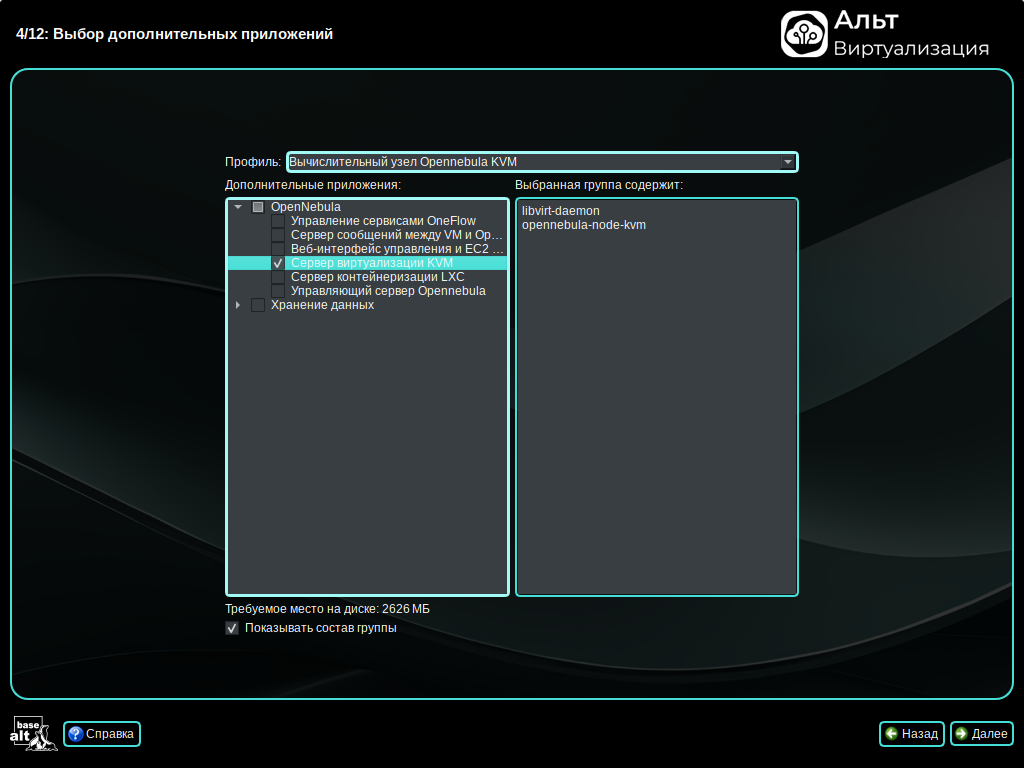Image resolution: width=1024 pixels, height=768 pixels.
Task: Toggle Показывать состав группы checkbox
Action: [232, 628]
